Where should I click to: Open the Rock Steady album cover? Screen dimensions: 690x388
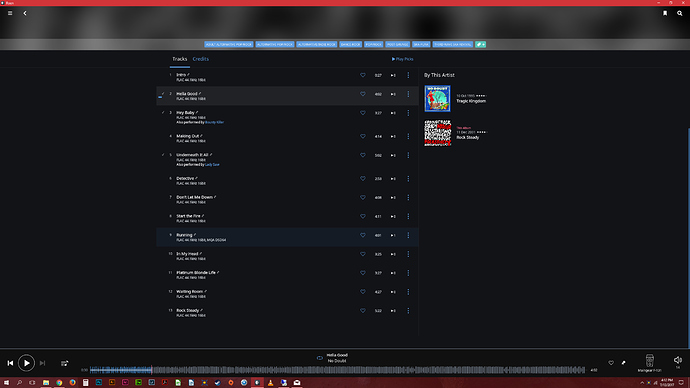[437, 133]
